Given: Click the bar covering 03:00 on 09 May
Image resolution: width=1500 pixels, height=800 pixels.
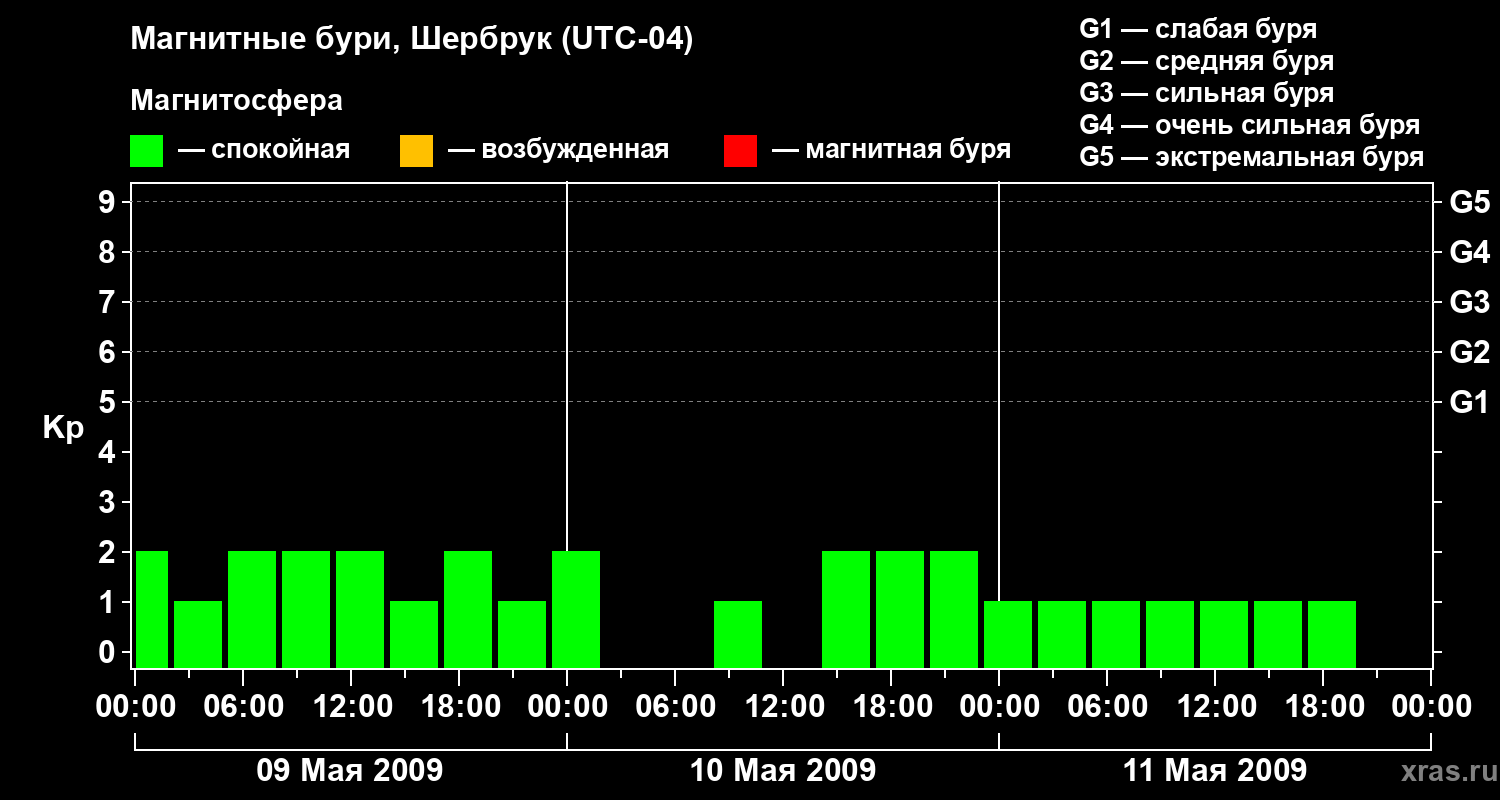Looking at the screenshot, I should (198, 634).
